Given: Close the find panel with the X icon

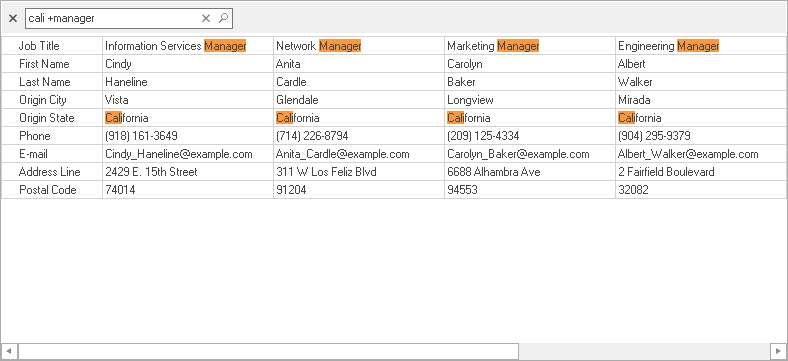Looking at the screenshot, I should pos(13,19).
